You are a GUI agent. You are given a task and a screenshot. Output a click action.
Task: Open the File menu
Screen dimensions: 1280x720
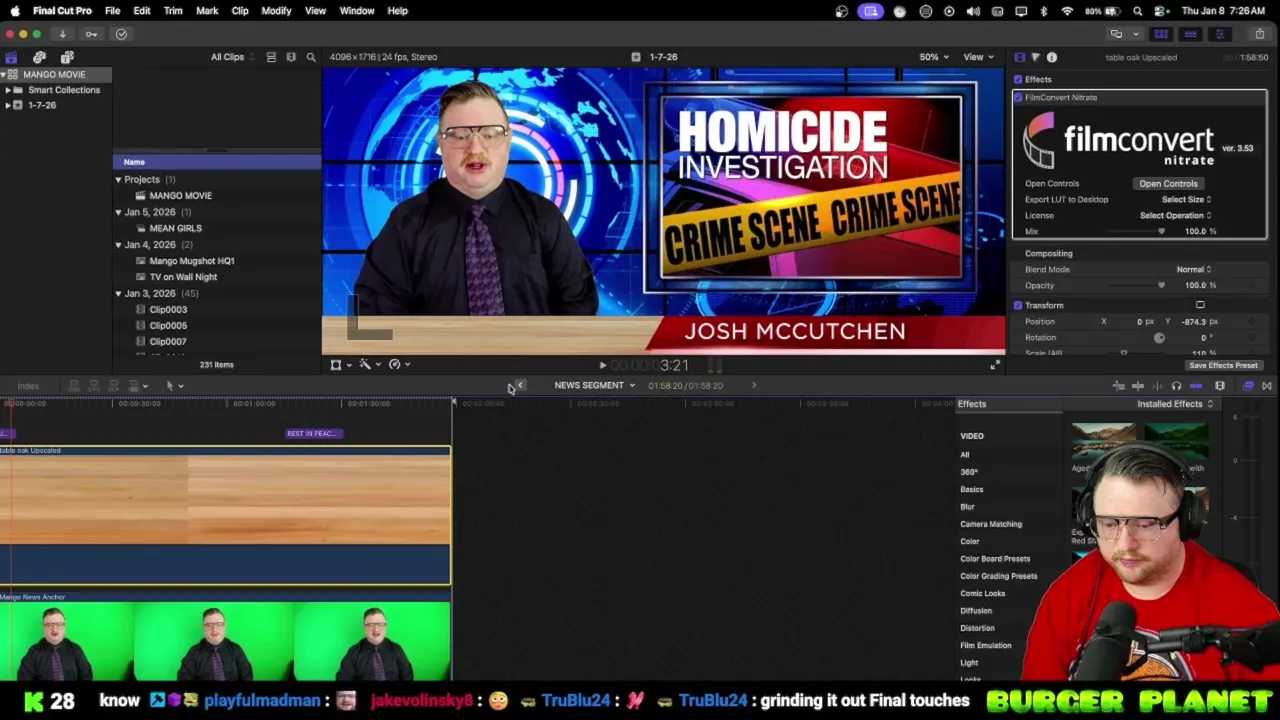coord(113,11)
